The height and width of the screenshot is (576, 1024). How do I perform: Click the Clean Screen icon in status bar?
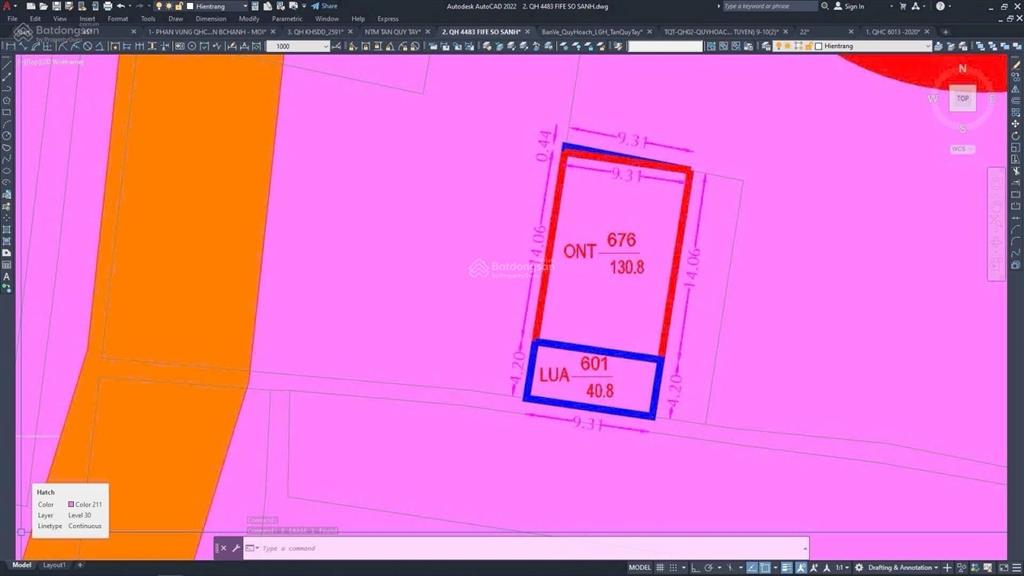pyautogui.click(x=1004, y=568)
